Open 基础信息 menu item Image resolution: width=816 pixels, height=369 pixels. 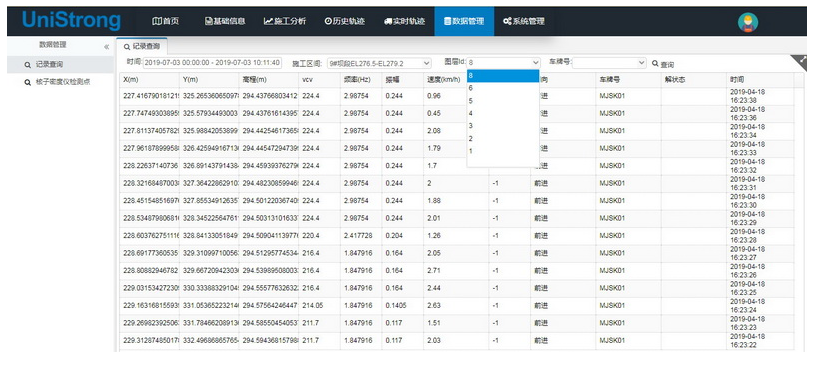[225, 21]
